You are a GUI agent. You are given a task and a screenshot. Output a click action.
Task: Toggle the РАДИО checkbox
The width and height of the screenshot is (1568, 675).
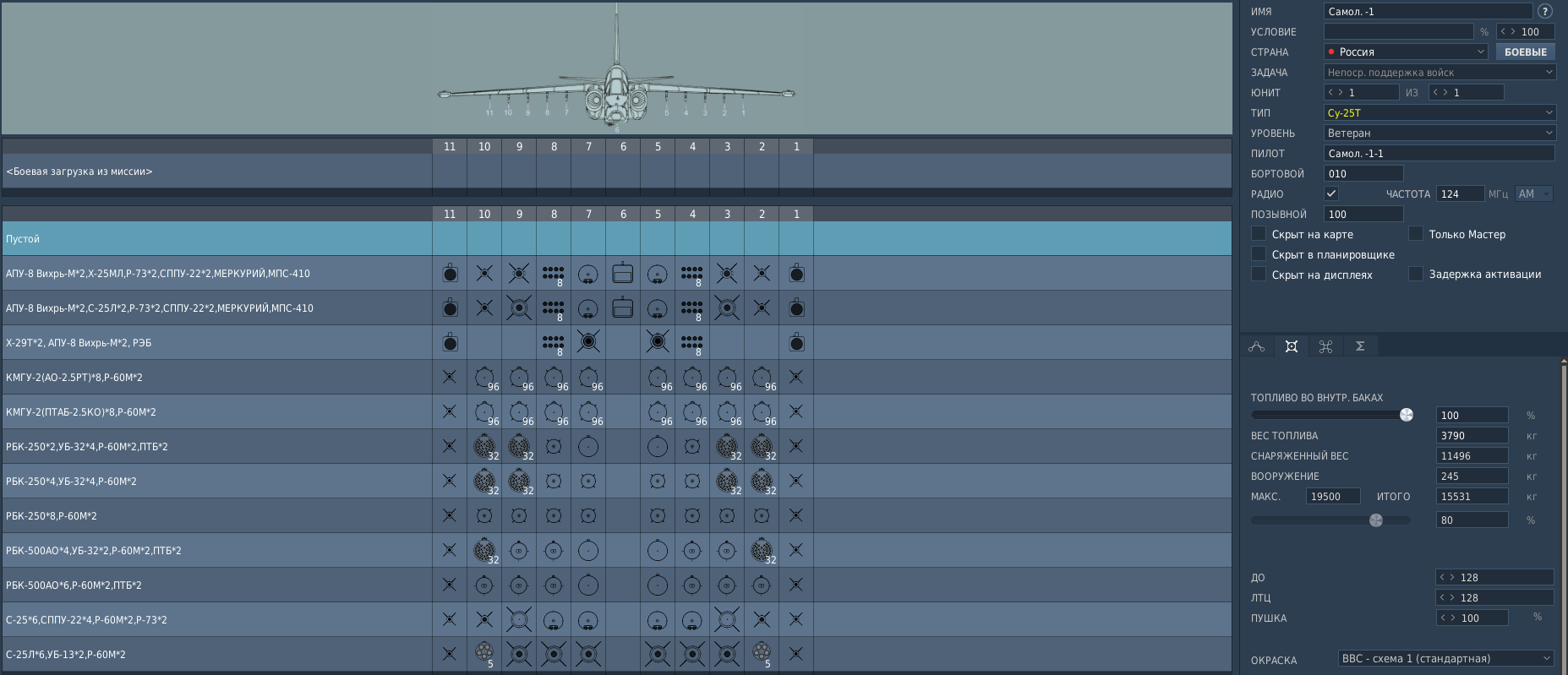1331,193
